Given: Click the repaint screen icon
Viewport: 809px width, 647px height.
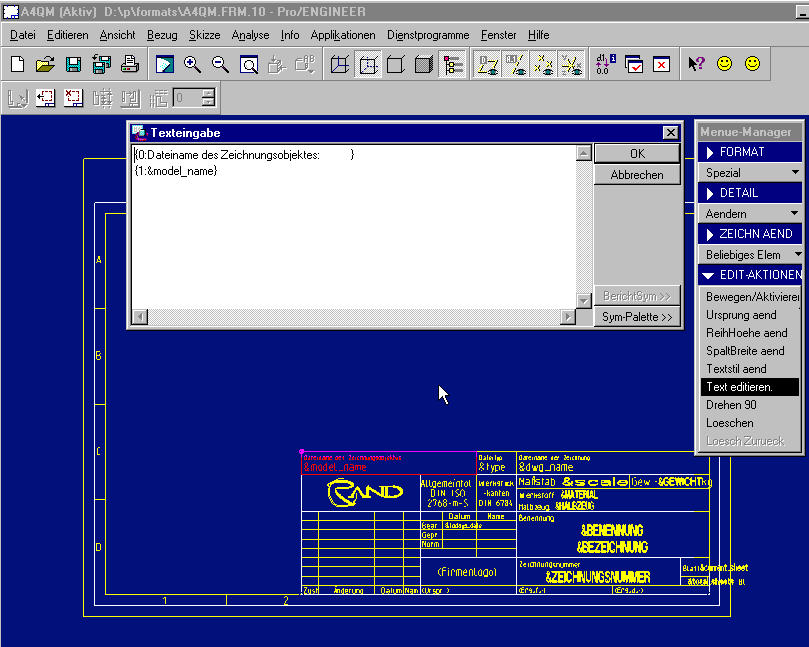Looking at the screenshot, I should click(165, 64).
